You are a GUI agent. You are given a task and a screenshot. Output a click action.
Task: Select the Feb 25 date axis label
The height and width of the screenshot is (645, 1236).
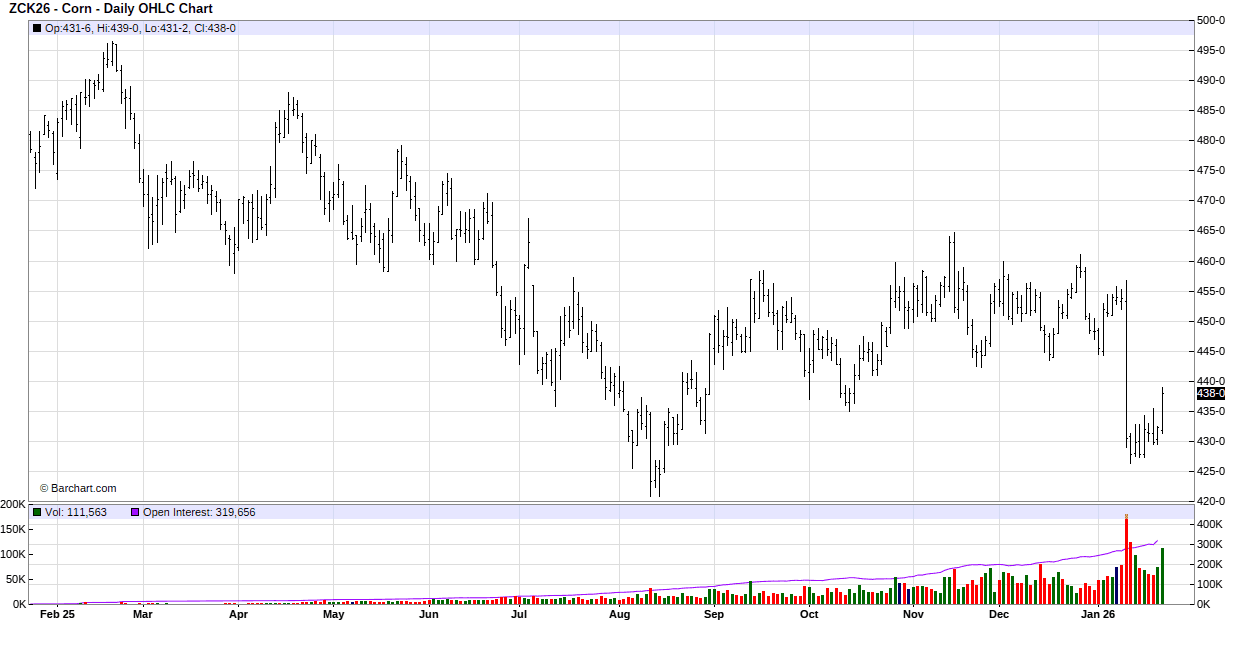point(57,615)
